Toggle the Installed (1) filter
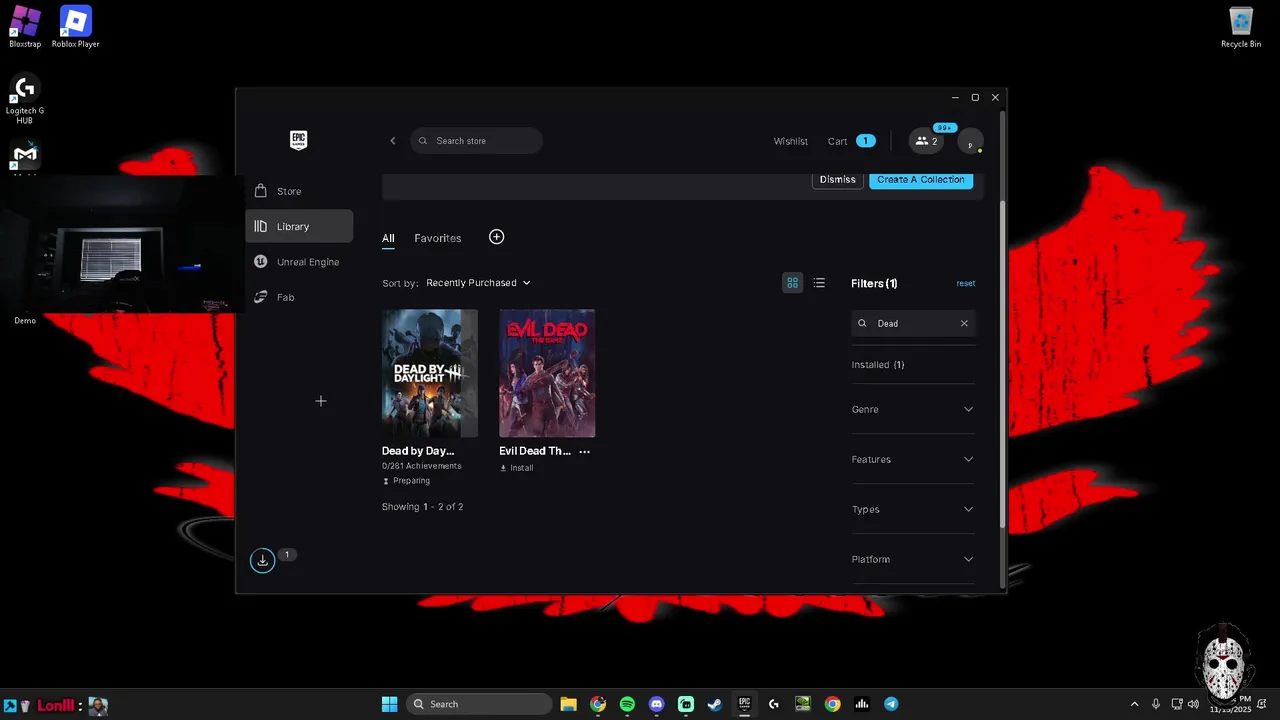 [878, 365]
